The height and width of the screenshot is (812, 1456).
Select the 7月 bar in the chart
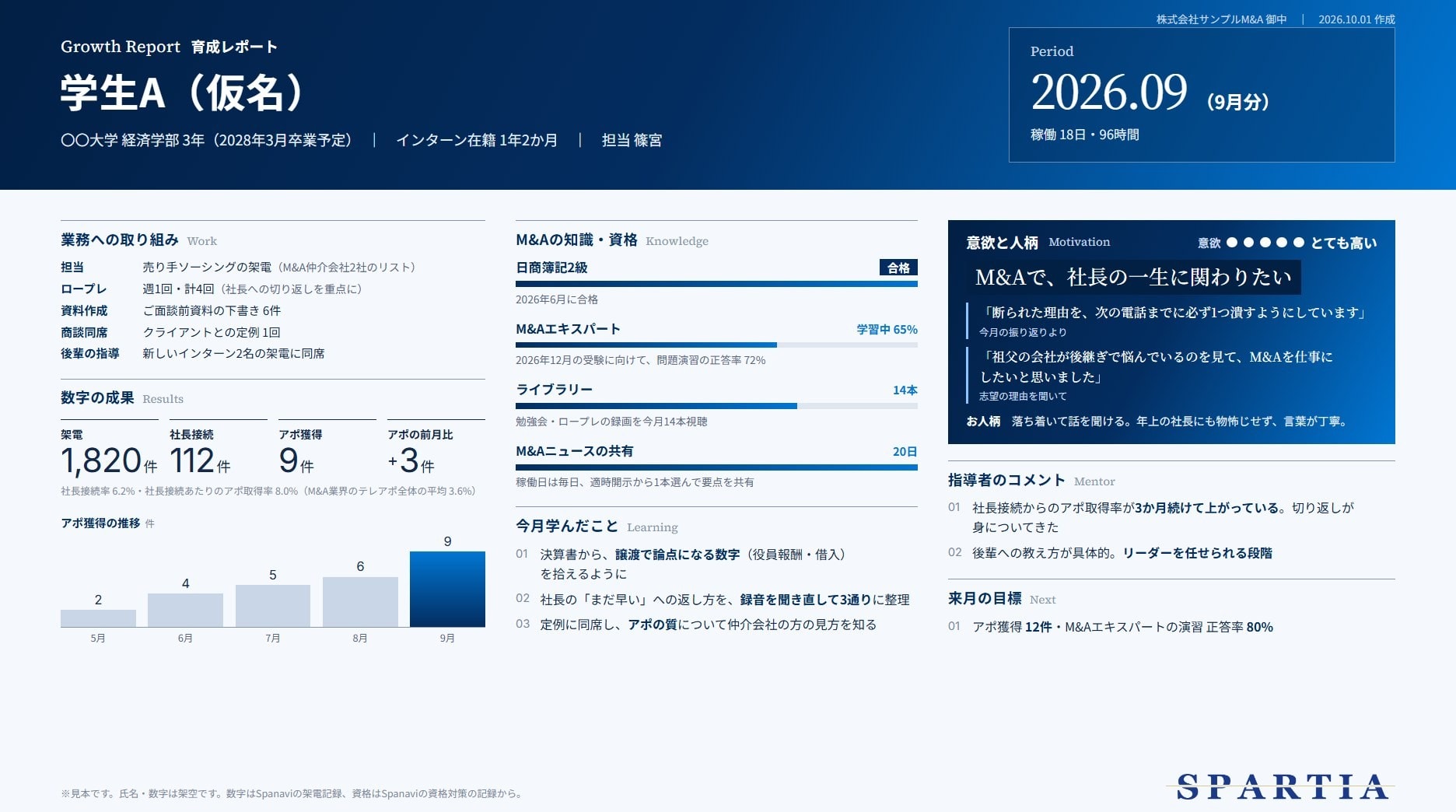273,606
